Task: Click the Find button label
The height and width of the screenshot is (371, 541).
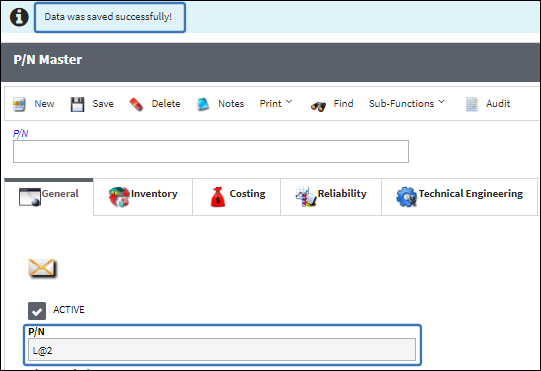Action: 343,104
